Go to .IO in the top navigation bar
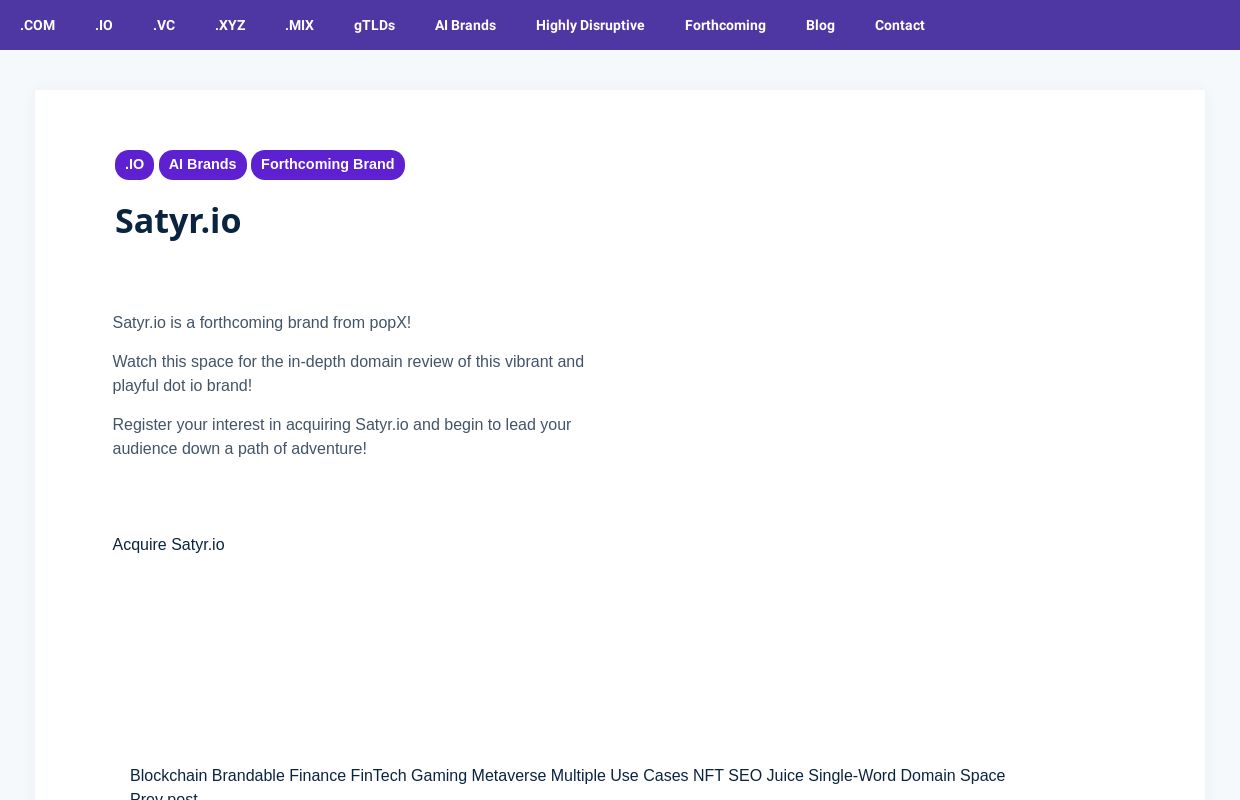Image resolution: width=1240 pixels, height=800 pixels. point(104,25)
